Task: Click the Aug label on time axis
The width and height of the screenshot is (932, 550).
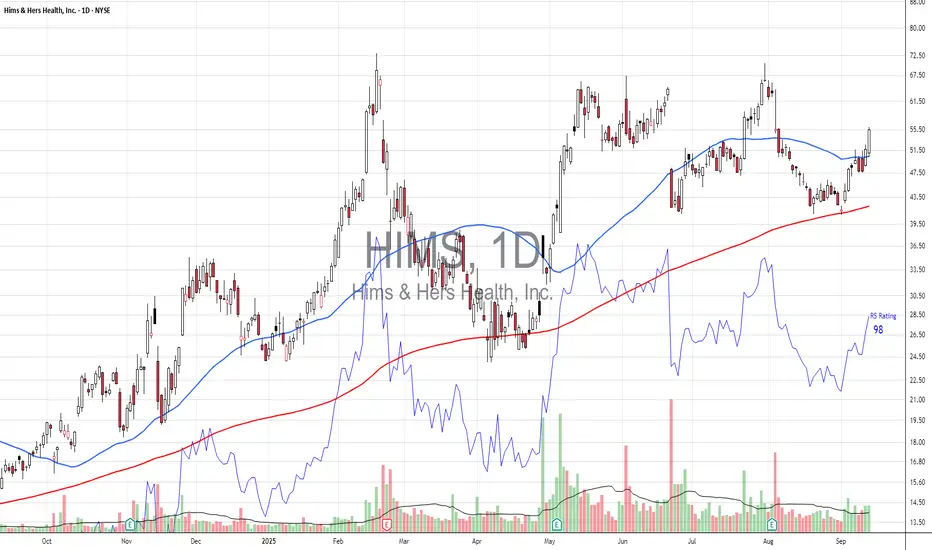Action: point(768,541)
